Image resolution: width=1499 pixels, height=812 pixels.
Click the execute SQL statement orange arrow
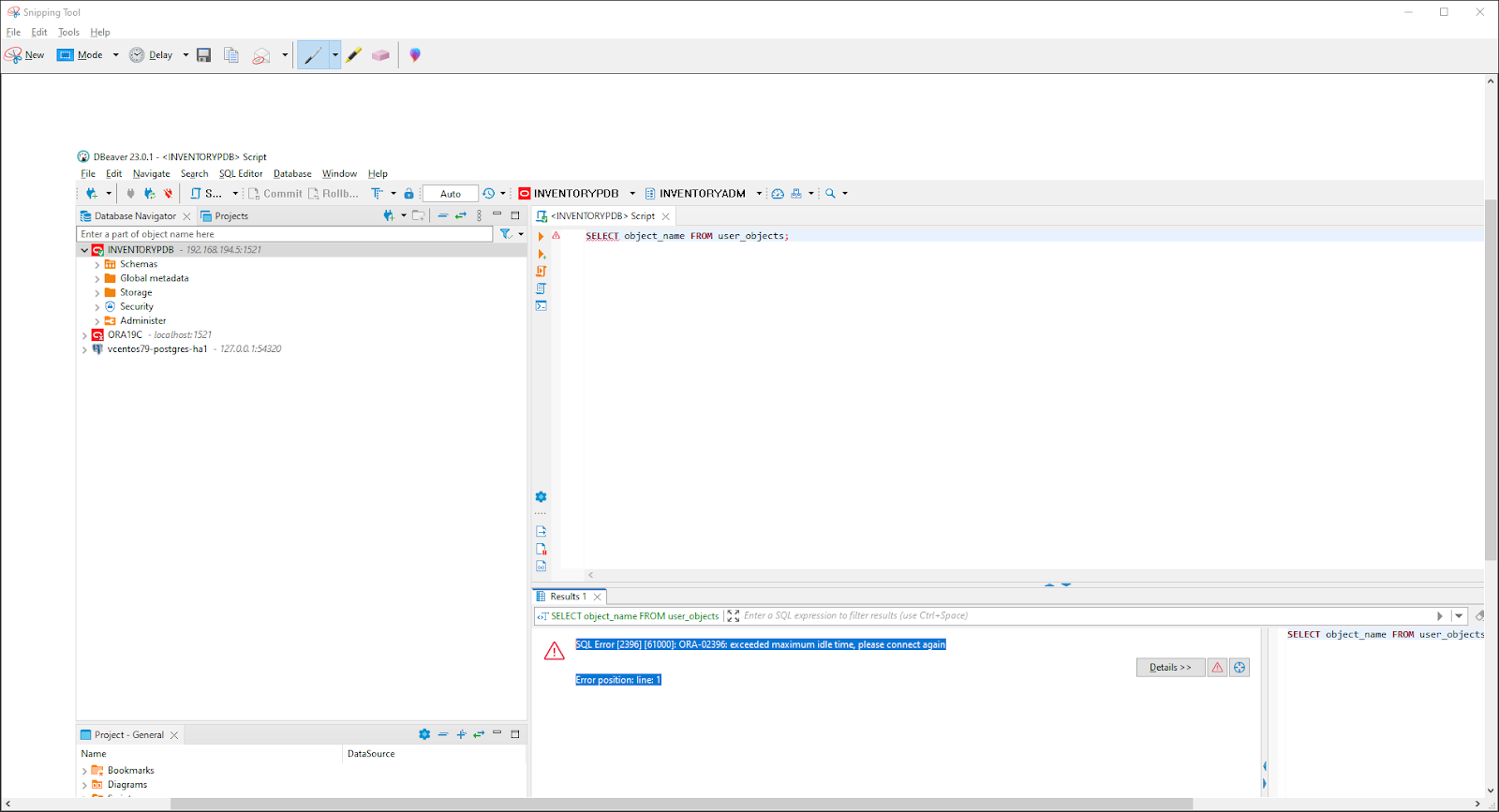(542, 236)
